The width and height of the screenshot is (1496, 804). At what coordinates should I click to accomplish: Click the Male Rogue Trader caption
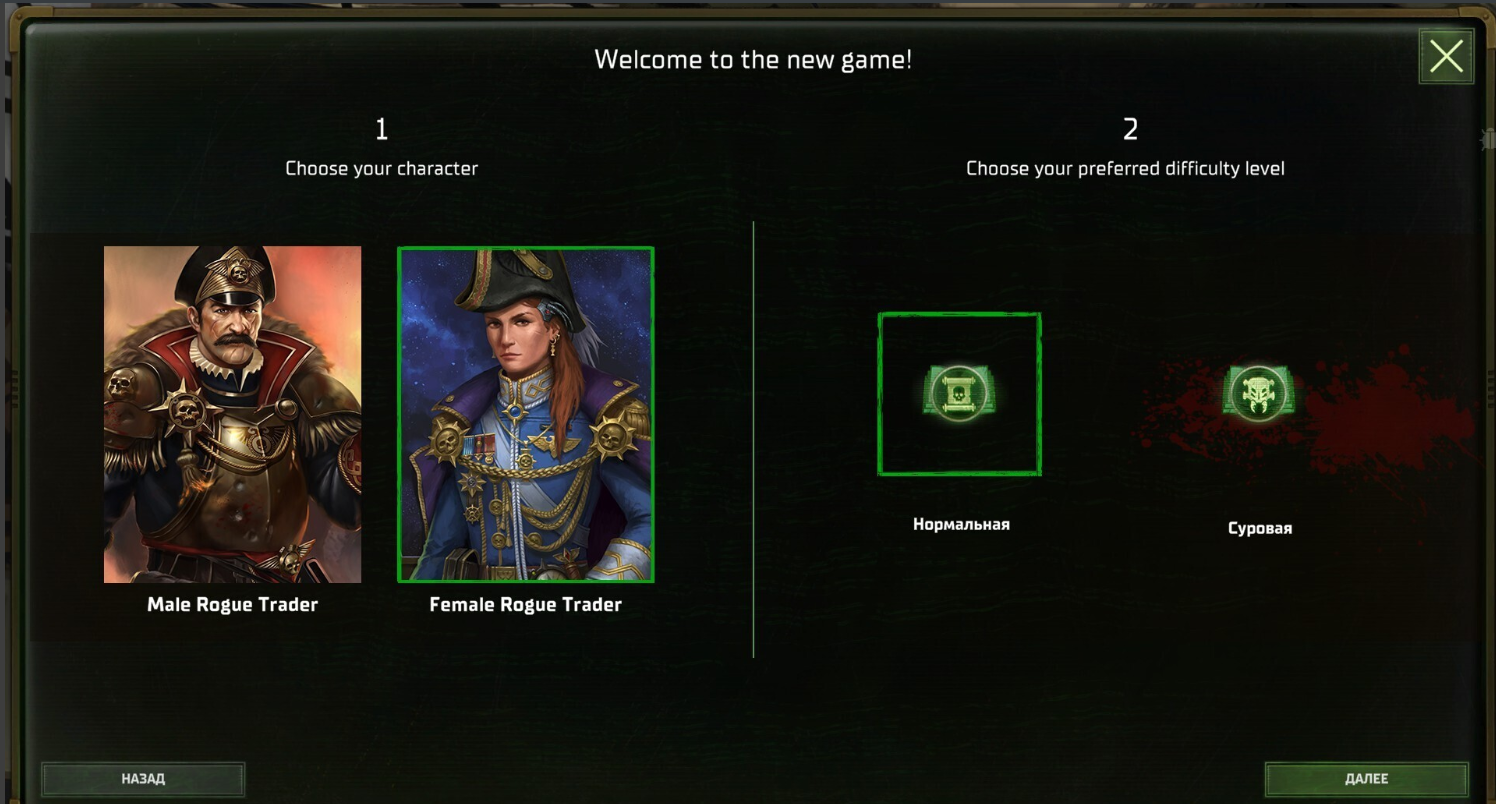(232, 604)
